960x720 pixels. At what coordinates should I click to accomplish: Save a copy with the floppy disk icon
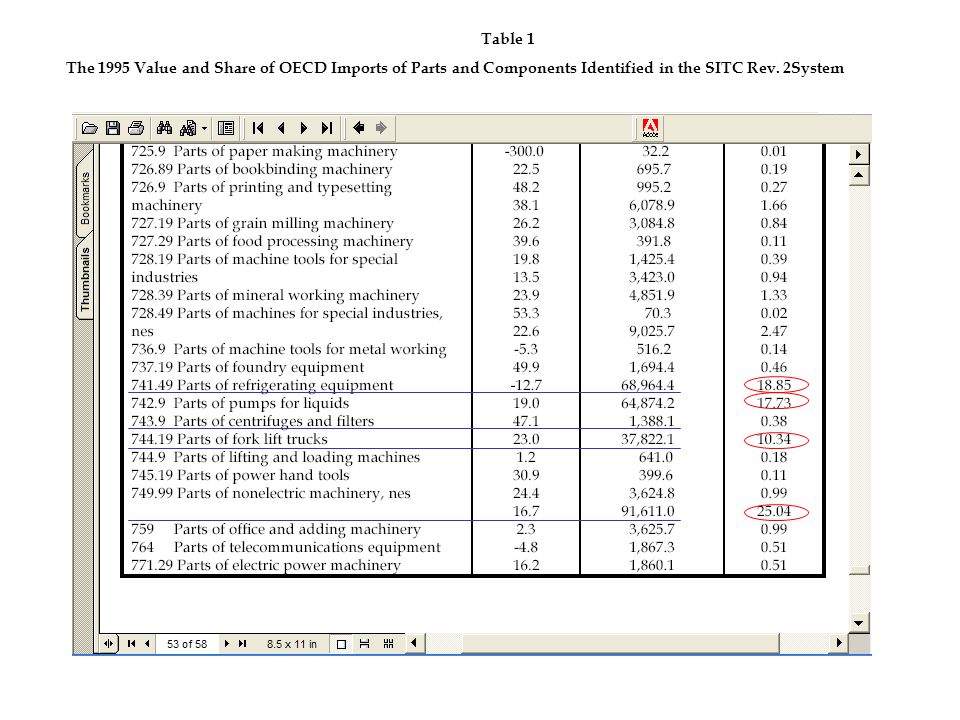(113, 128)
